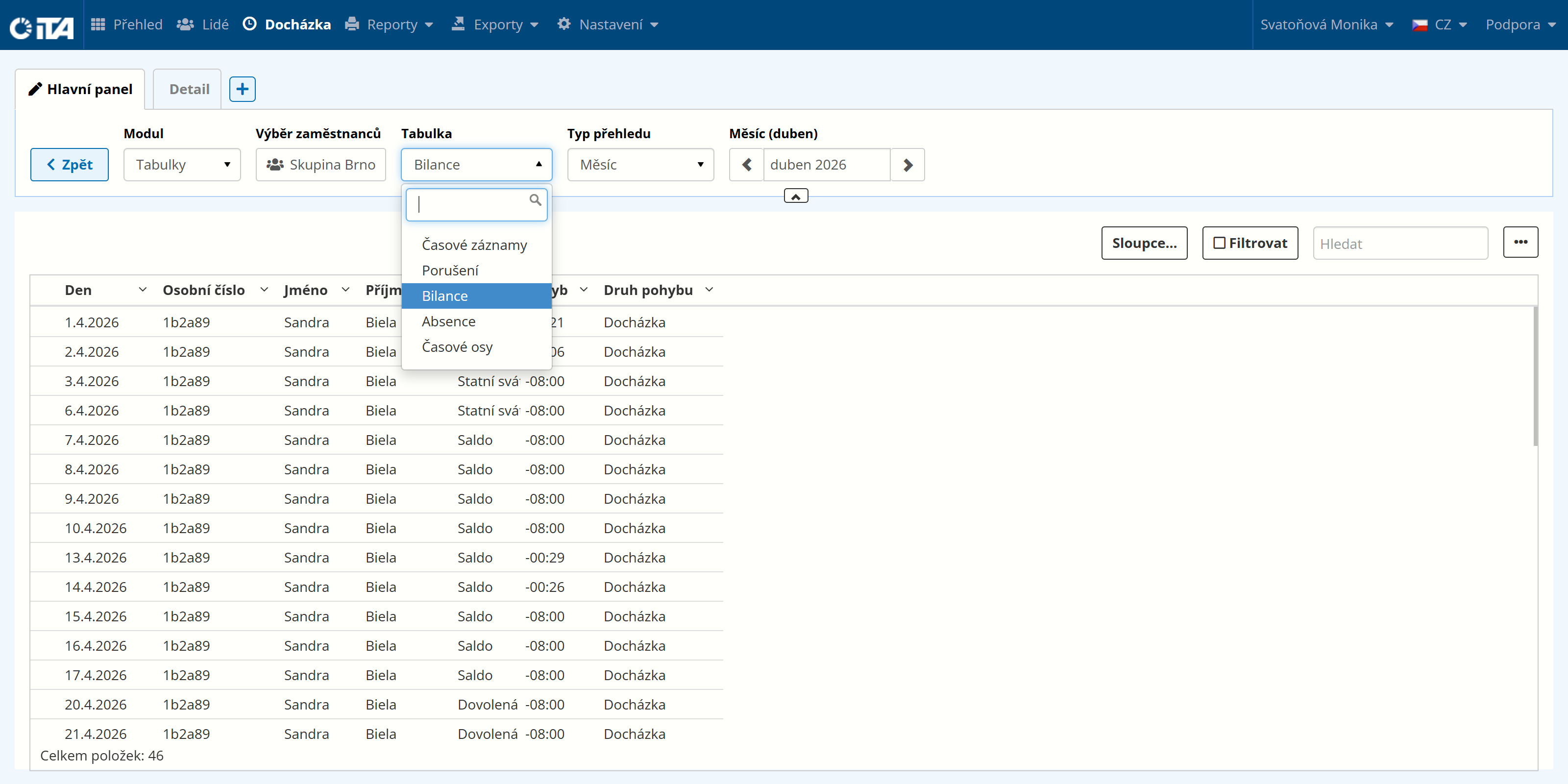The image size is (1568, 784).
Task: Collapse the filter panel with up chevron
Action: pos(796,196)
